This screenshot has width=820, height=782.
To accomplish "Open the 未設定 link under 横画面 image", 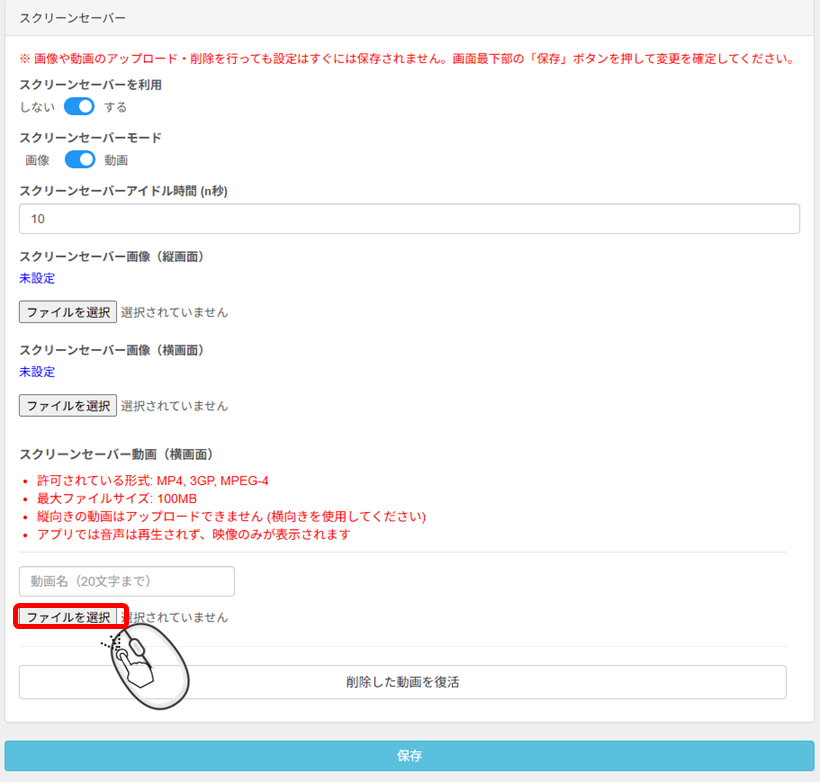I will pyautogui.click(x=37, y=372).
